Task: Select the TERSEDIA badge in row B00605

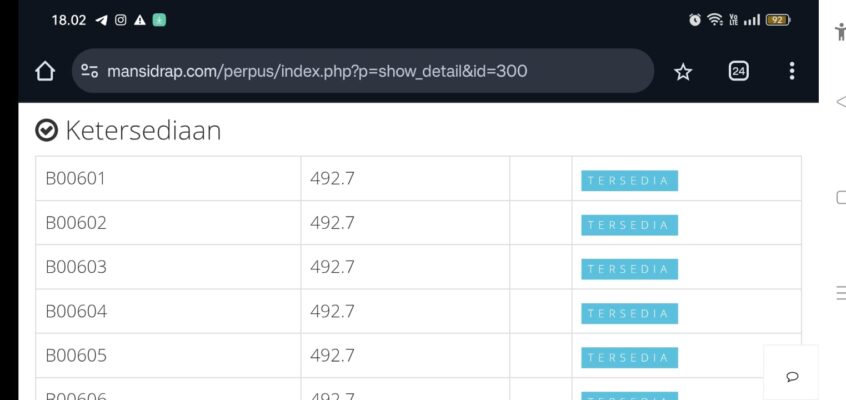Action: pos(629,358)
